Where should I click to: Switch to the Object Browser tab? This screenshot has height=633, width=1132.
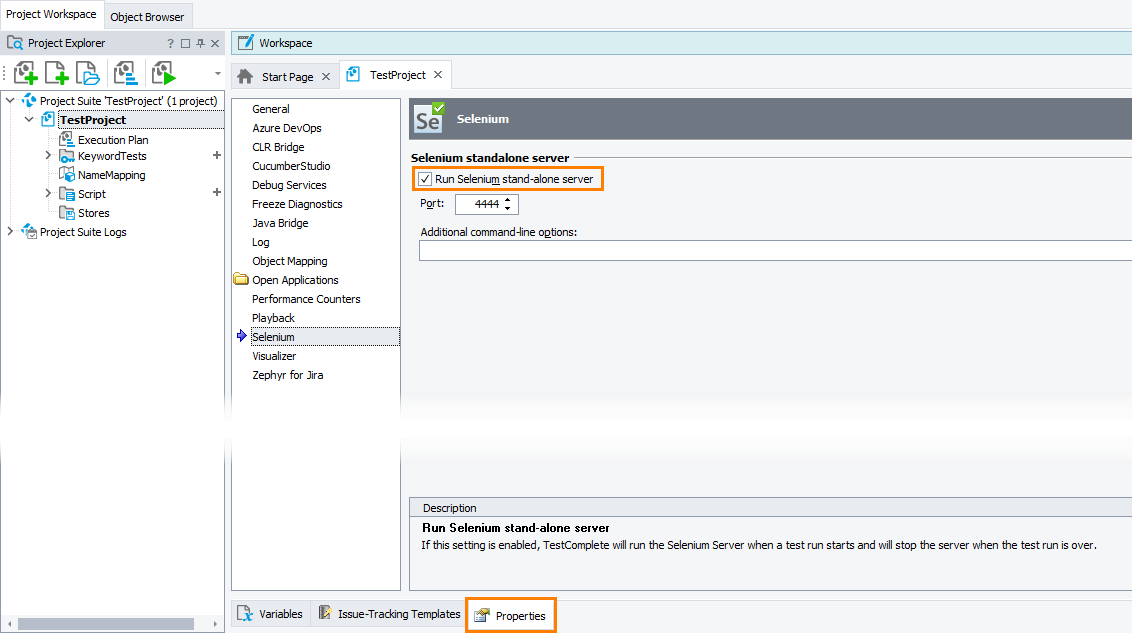147,16
